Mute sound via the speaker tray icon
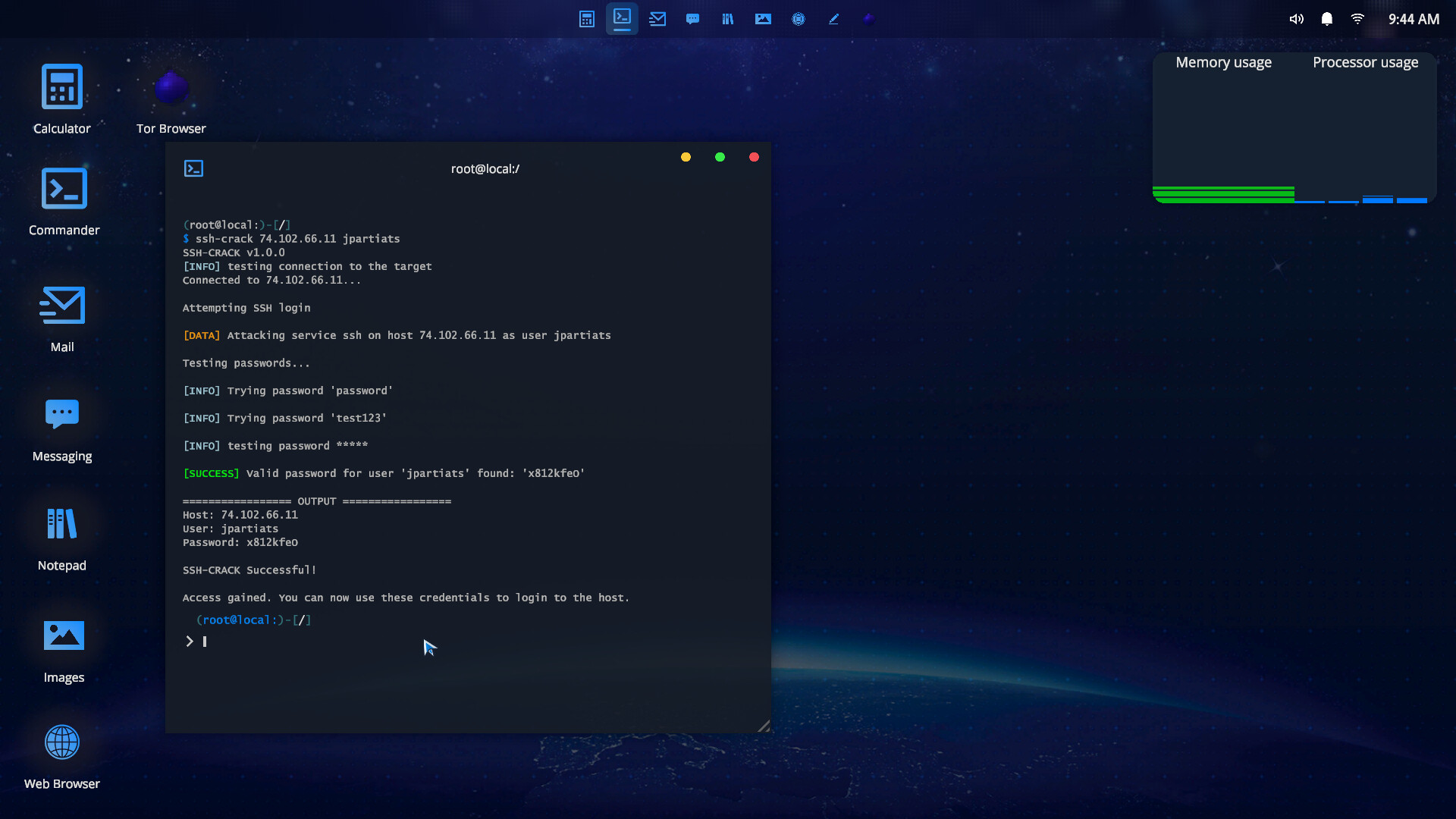This screenshot has height=819, width=1456. 1296,19
